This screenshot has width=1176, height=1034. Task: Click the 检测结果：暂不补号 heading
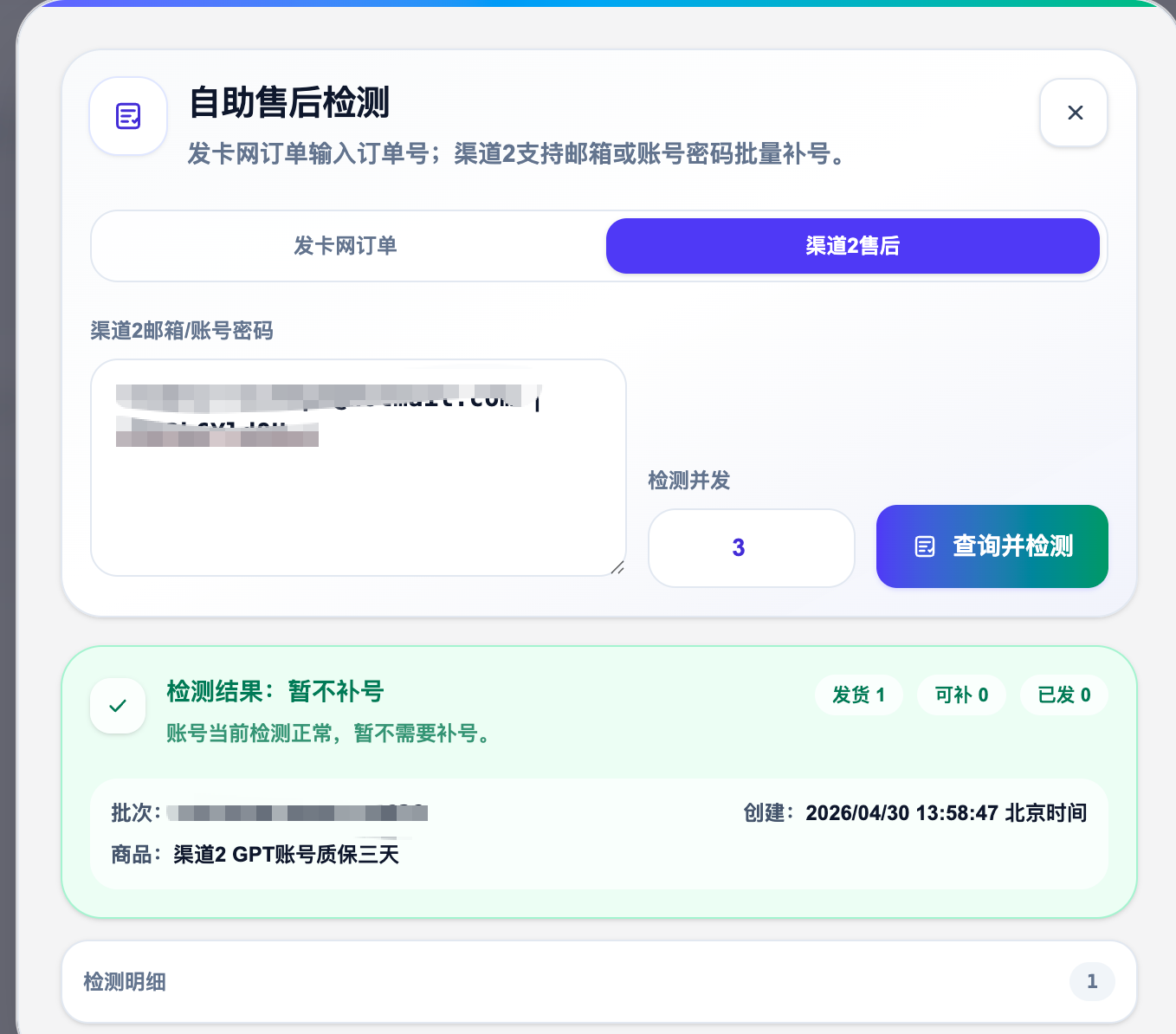point(275,691)
